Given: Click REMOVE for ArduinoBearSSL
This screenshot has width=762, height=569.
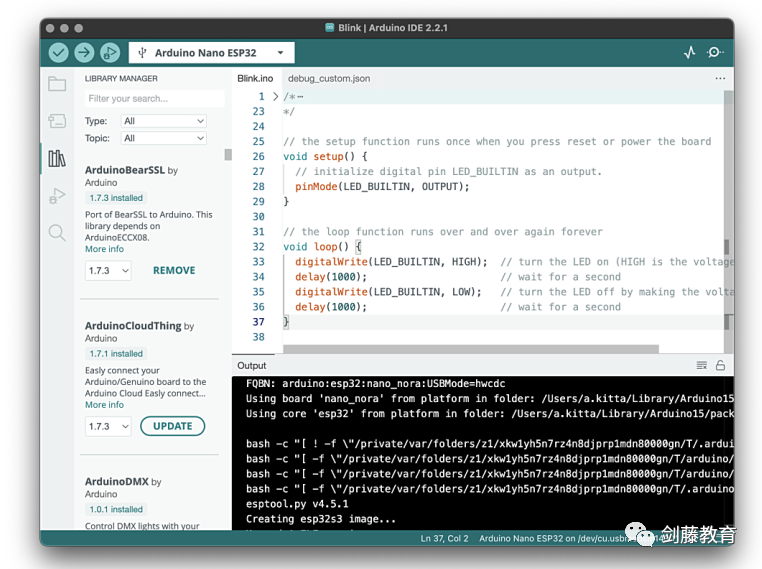Looking at the screenshot, I should [174, 271].
